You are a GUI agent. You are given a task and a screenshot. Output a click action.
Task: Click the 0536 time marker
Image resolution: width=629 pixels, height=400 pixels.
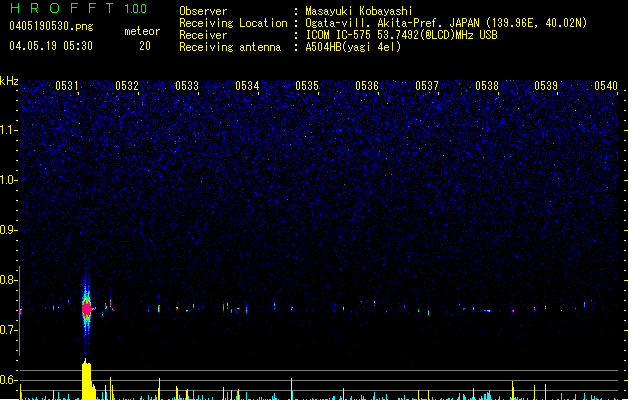coord(367,86)
